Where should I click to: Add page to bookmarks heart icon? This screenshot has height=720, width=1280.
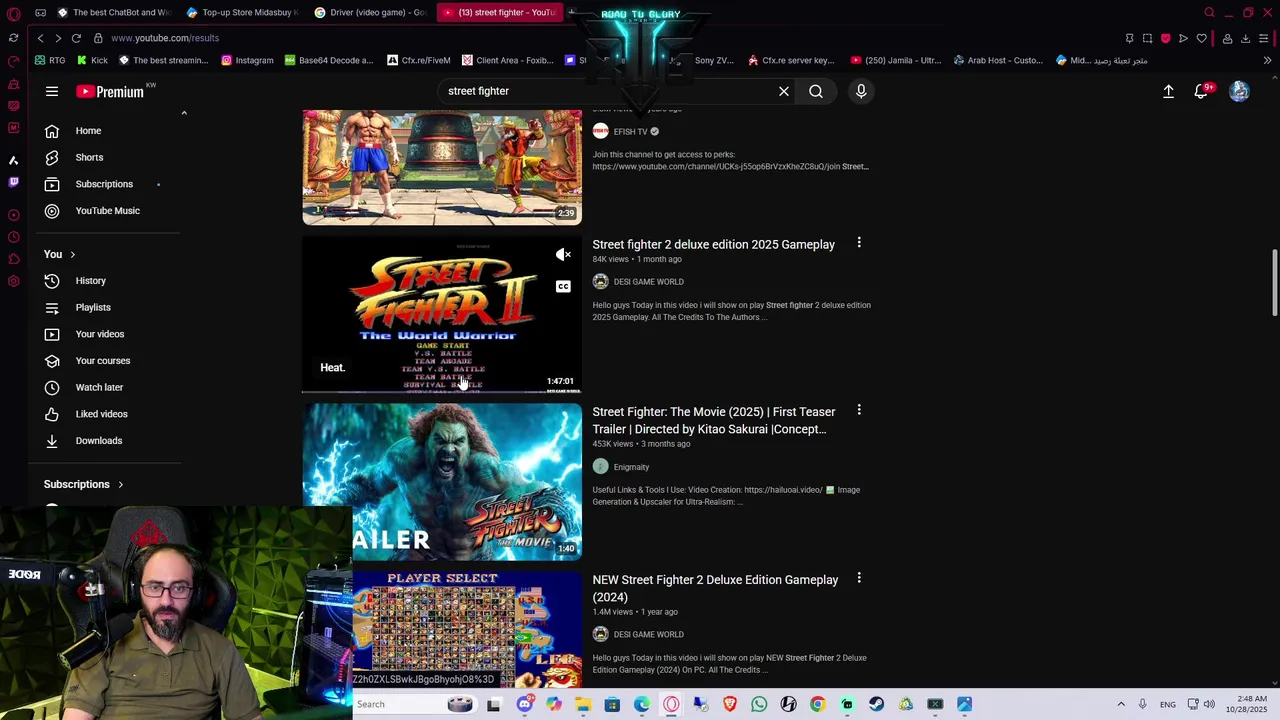point(1201,38)
